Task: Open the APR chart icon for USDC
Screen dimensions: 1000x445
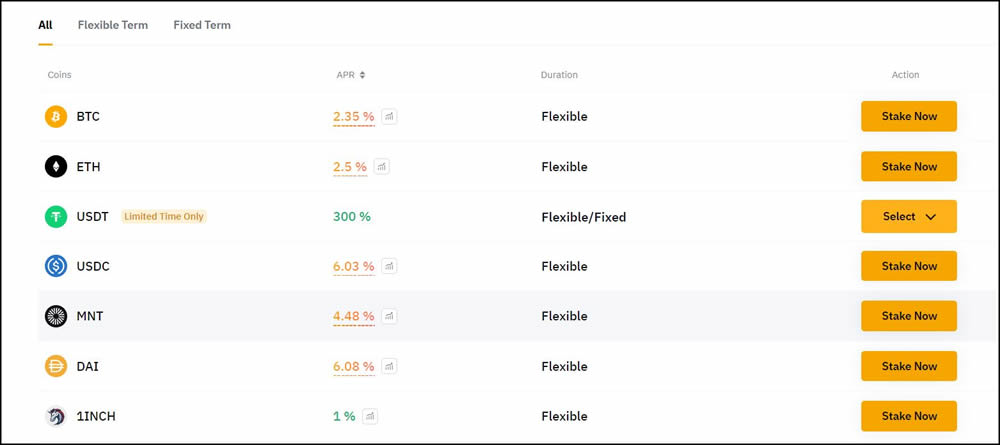Action: [389, 266]
